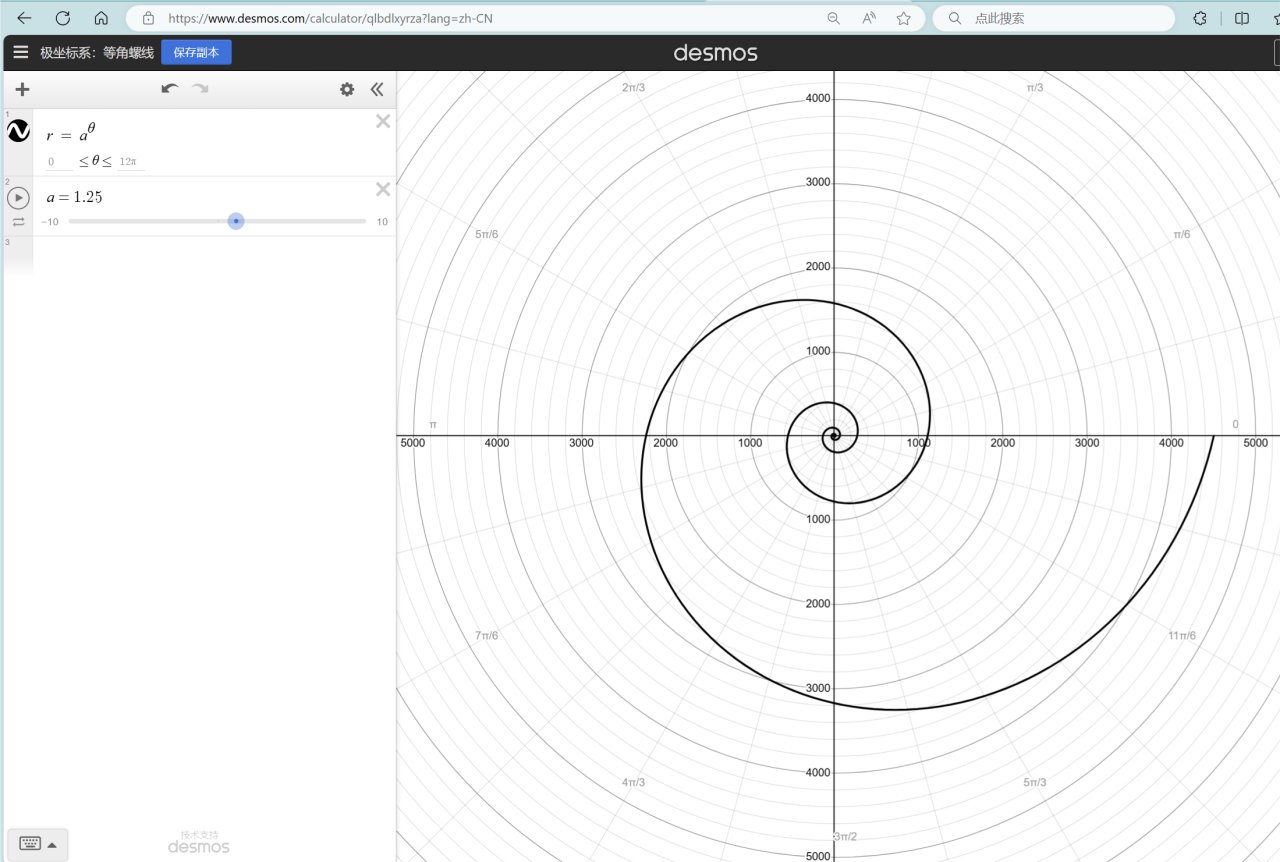Open the Desmos hamburger menu
The width and height of the screenshot is (1280, 862).
point(20,52)
